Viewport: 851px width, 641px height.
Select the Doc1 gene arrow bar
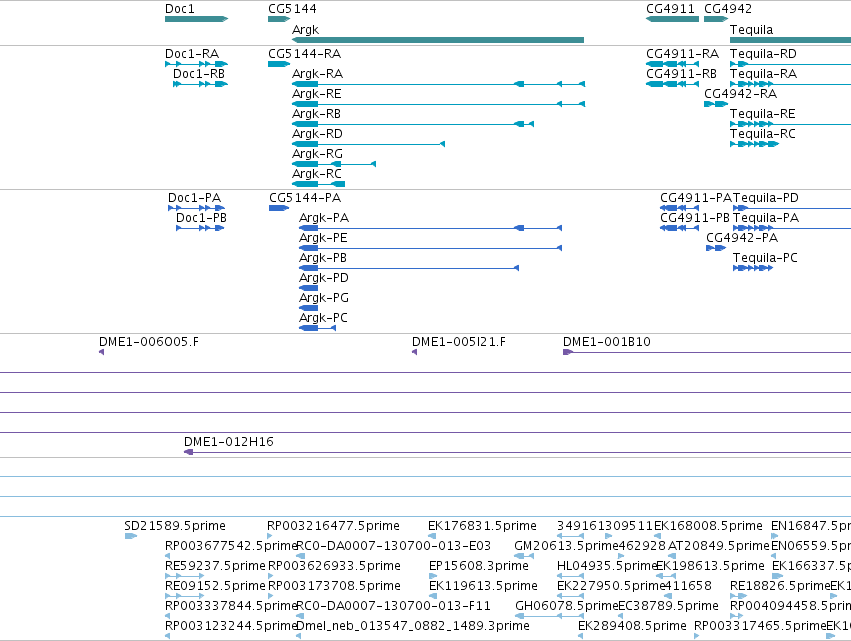tap(196, 19)
